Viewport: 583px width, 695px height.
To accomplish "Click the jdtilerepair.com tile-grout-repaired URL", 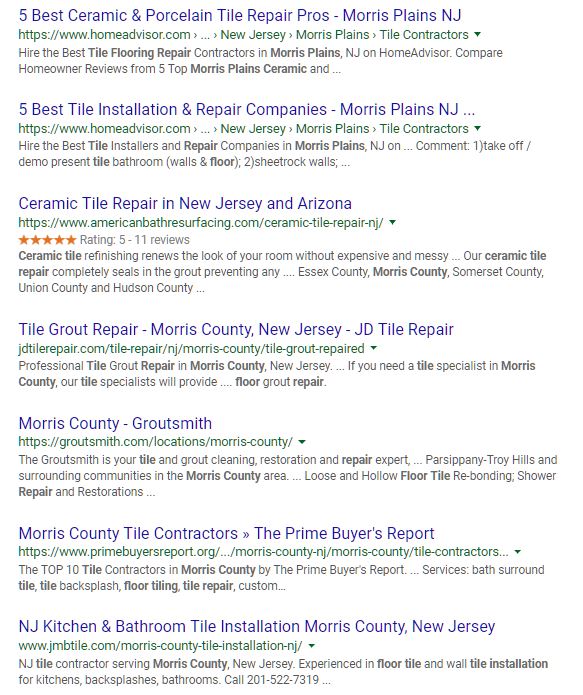I will (x=192, y=348).
